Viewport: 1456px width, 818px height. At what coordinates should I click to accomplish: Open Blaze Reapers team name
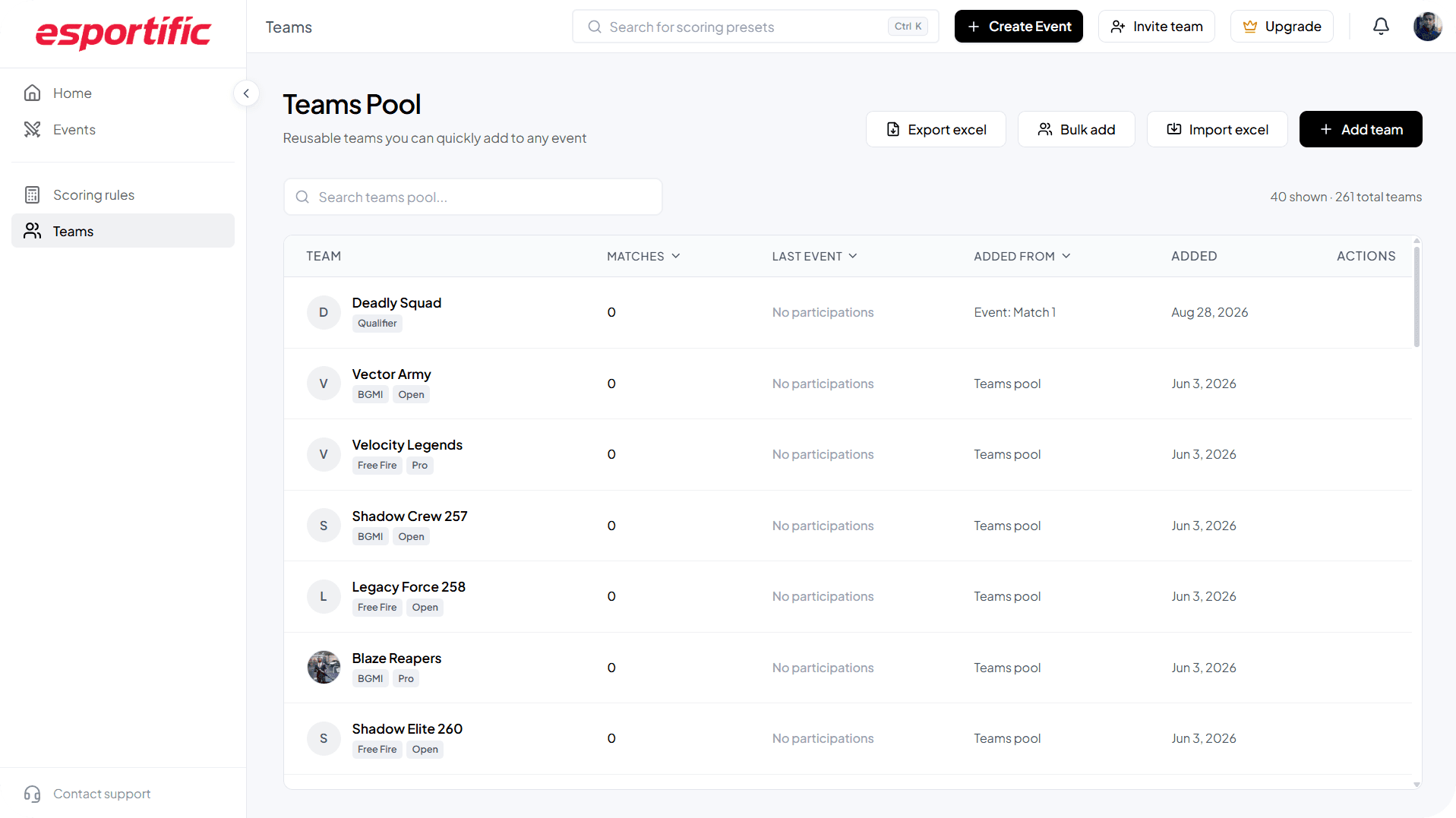(x=396, y=659)
